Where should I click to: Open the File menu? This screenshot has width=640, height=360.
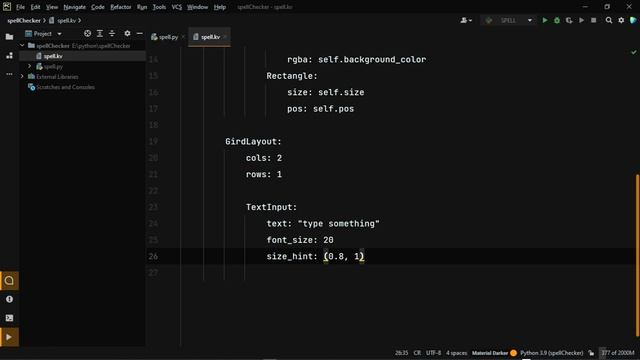click(x=20, y=7)
